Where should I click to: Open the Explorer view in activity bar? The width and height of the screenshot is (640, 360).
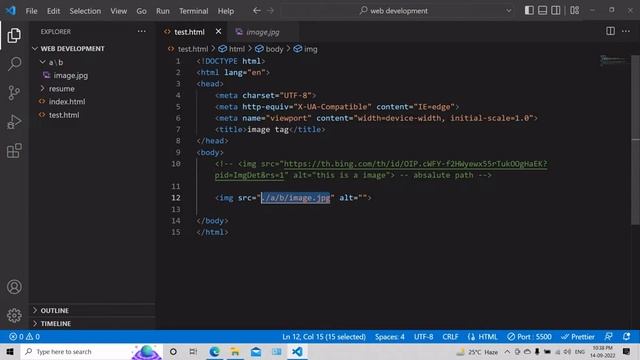(14, 36)
